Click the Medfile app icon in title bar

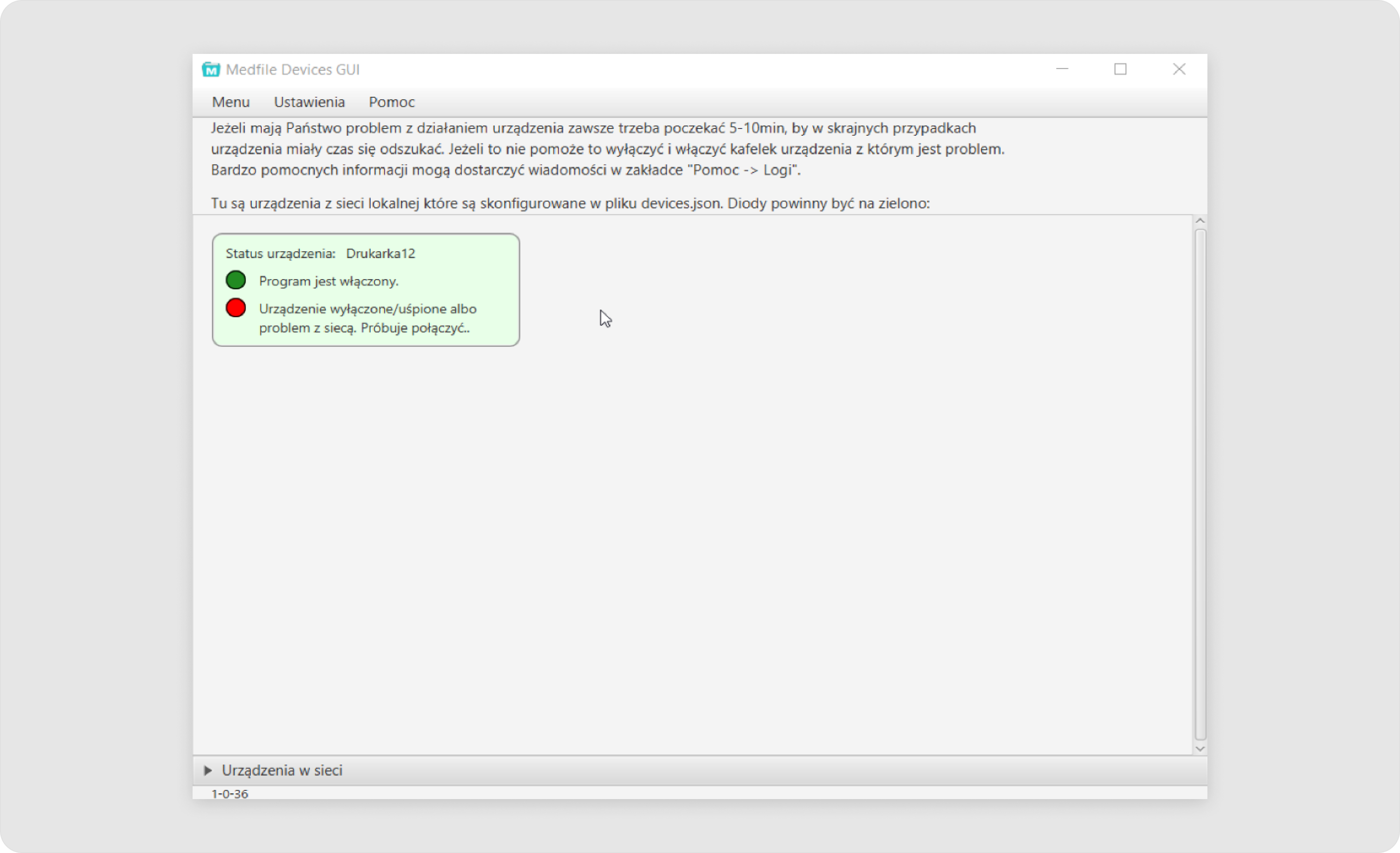coord(211,69)
